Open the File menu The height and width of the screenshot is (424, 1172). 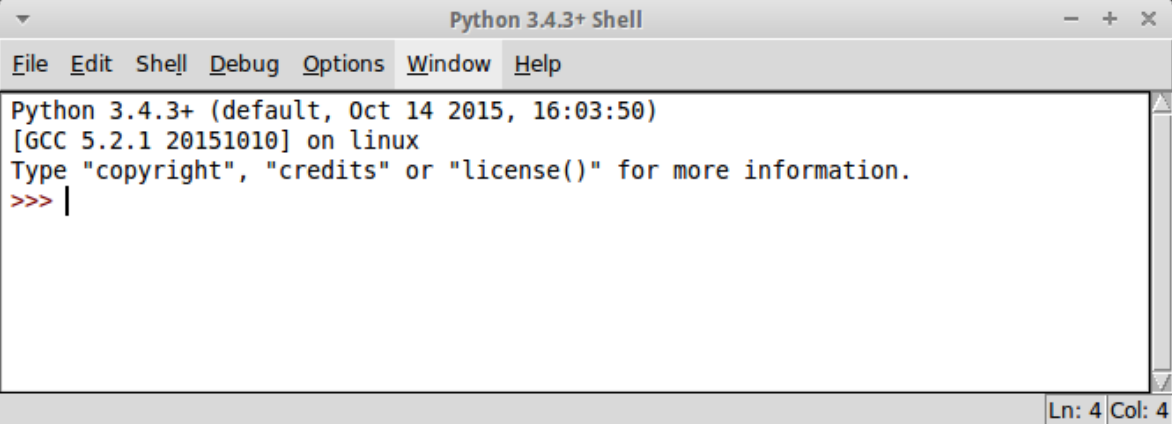click(31, 65)
